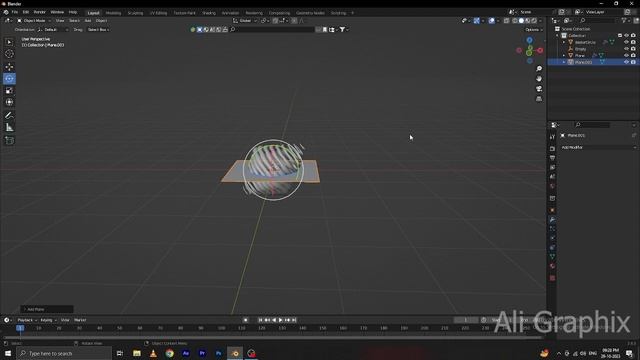Toggle X-ray mode in viewport header
The height and width of the screenshot is (360, 640).
(507, 20)
